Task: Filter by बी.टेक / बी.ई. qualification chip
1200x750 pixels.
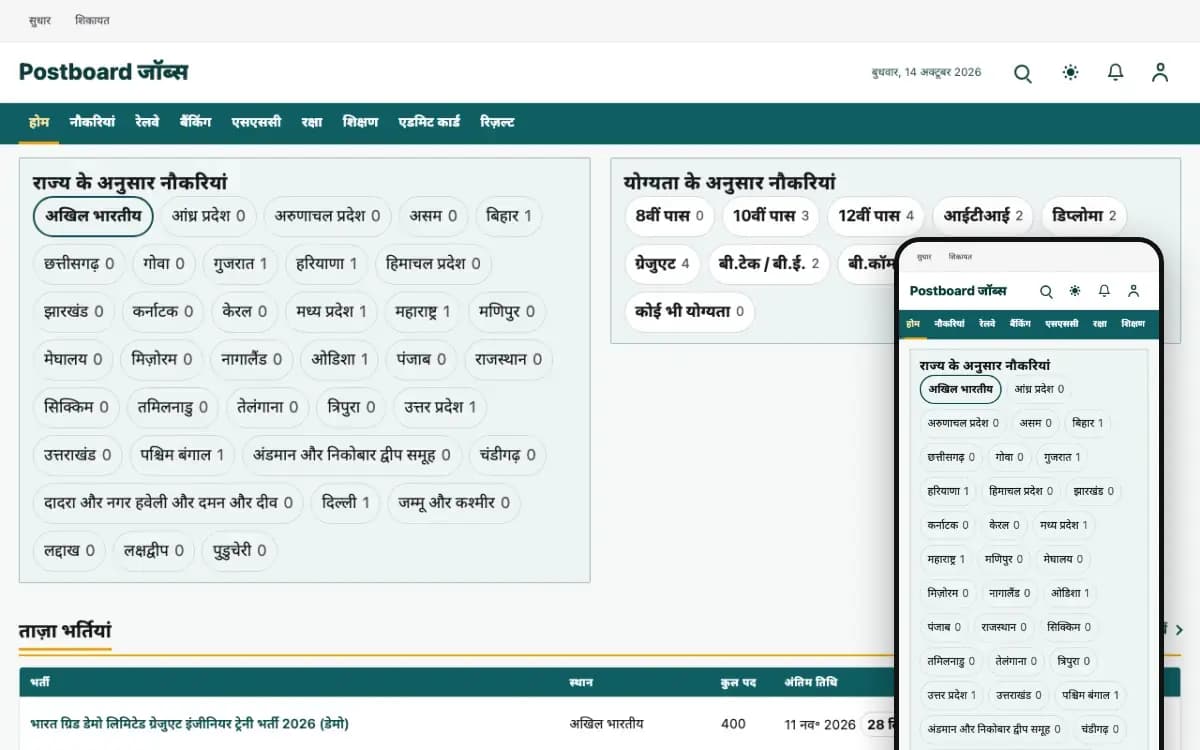Action: (769, 264)
